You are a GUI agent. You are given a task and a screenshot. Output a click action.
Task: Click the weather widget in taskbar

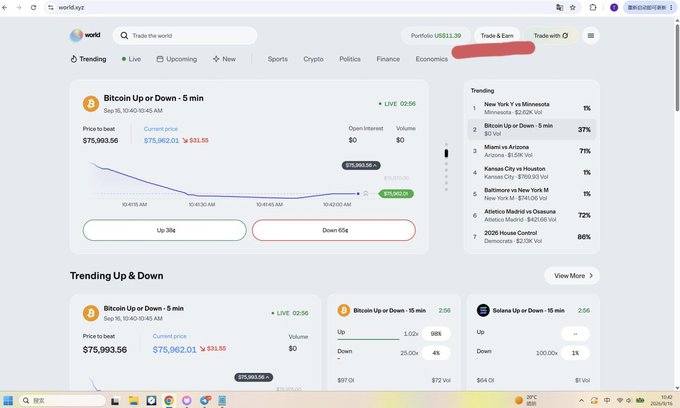click(526, 400)
